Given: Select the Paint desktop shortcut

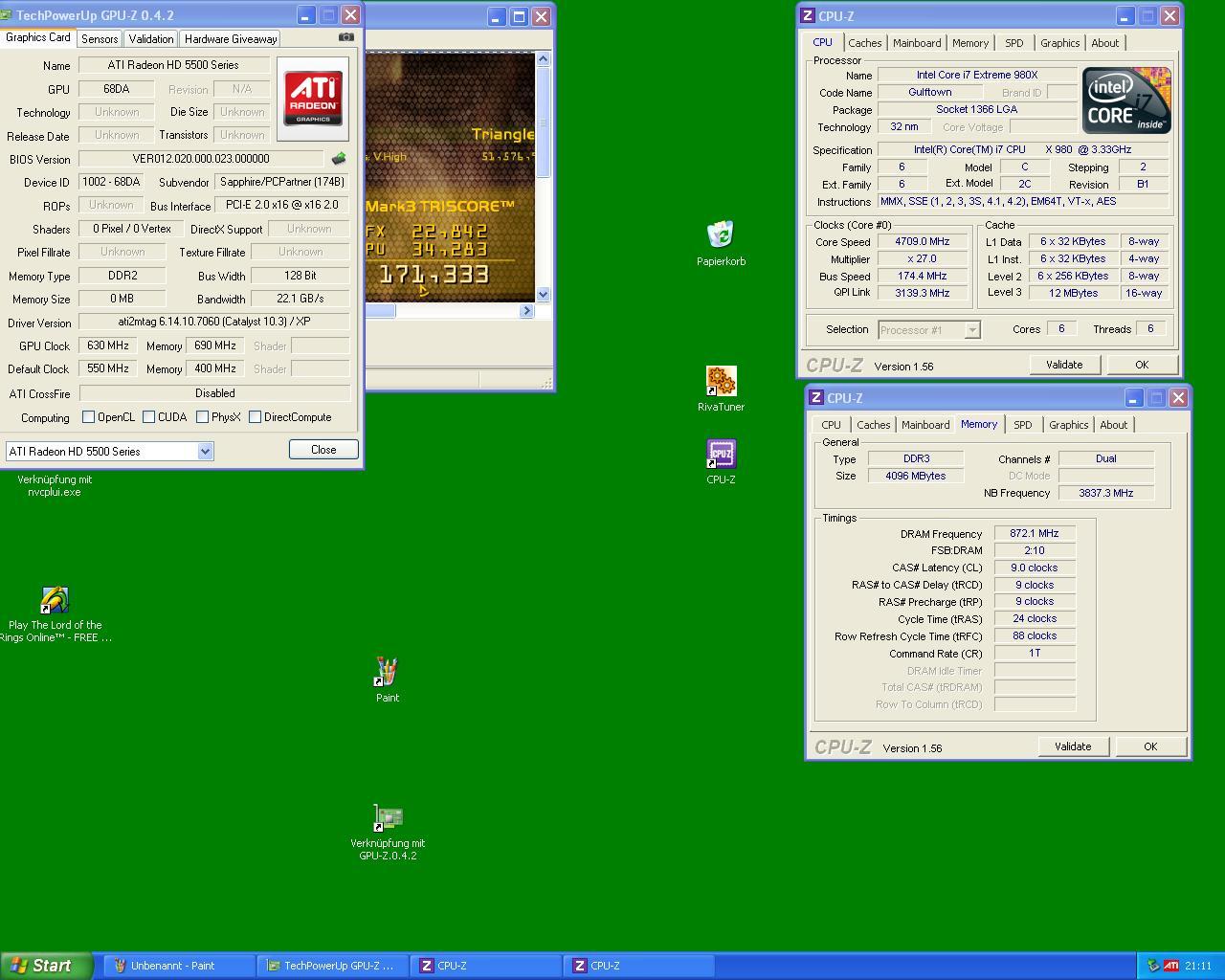Looking at the screenshot, I should click(387, 672).
